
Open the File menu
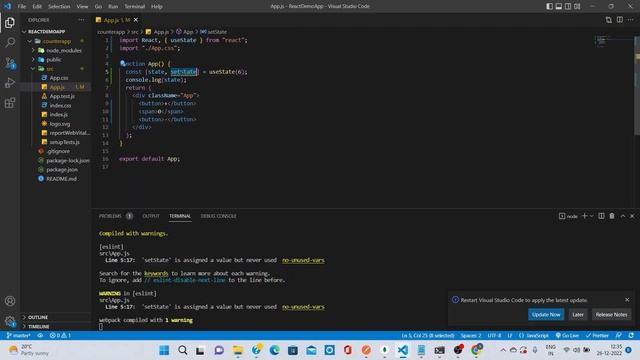[x=22, y=6]
